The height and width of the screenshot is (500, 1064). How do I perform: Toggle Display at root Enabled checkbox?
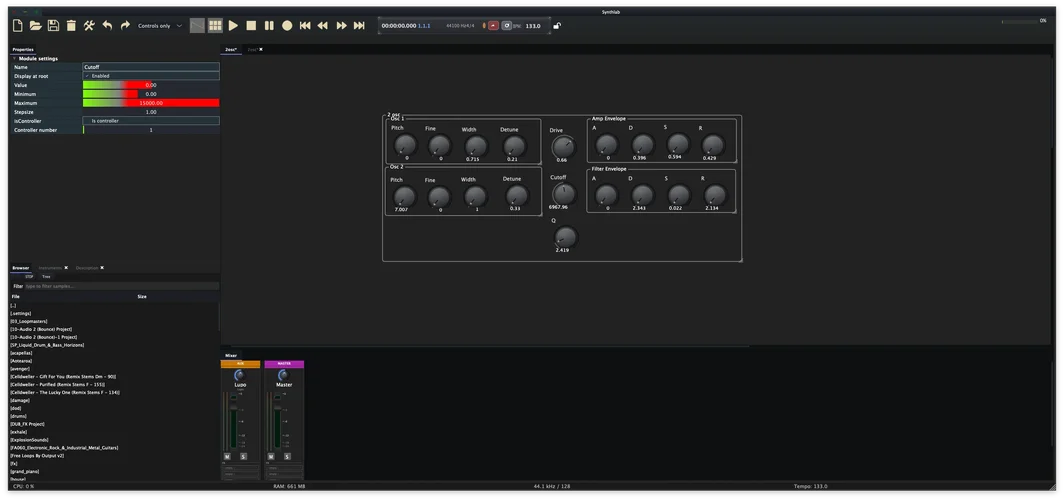pyautogui.click(x=87, y=76)
